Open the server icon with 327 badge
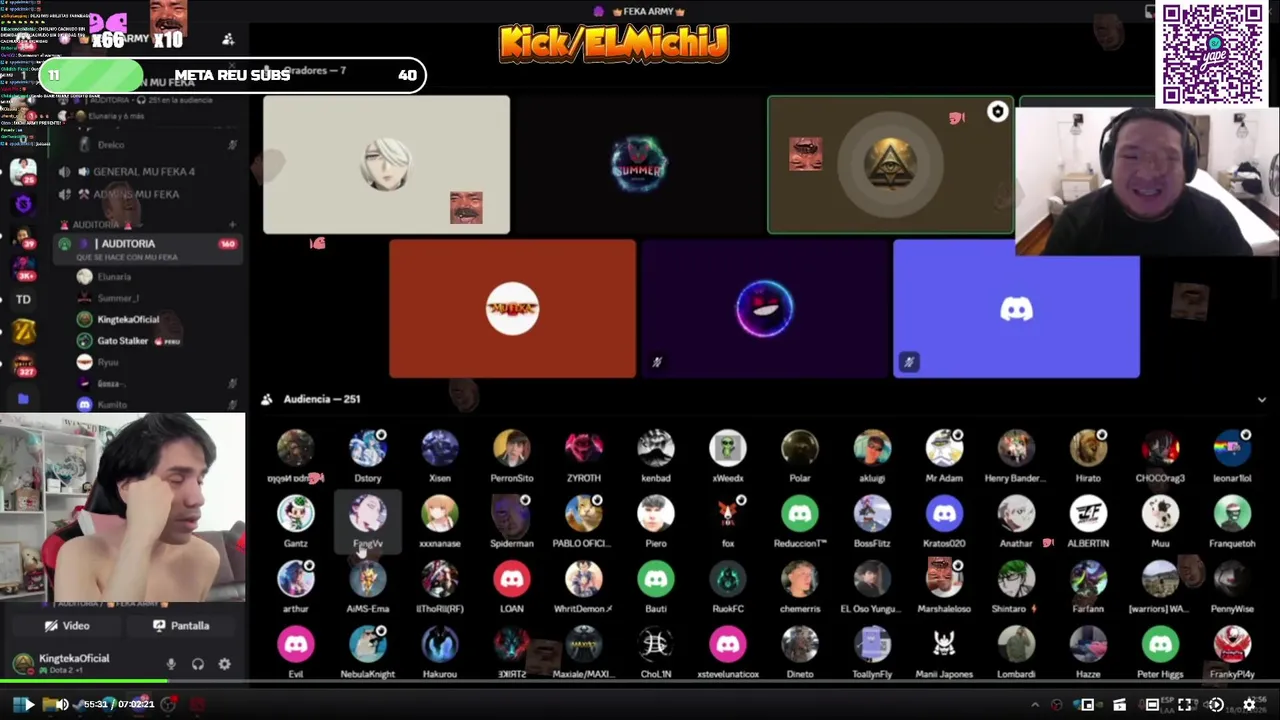Viewport: 1280px width, 720px height. [x=23, y=364]
